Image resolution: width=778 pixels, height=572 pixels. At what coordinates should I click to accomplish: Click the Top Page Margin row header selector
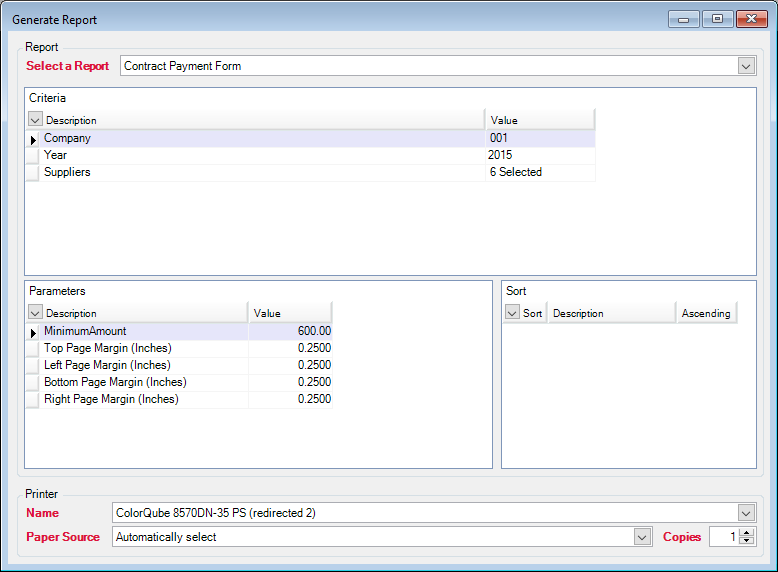(x=33, y=349)
